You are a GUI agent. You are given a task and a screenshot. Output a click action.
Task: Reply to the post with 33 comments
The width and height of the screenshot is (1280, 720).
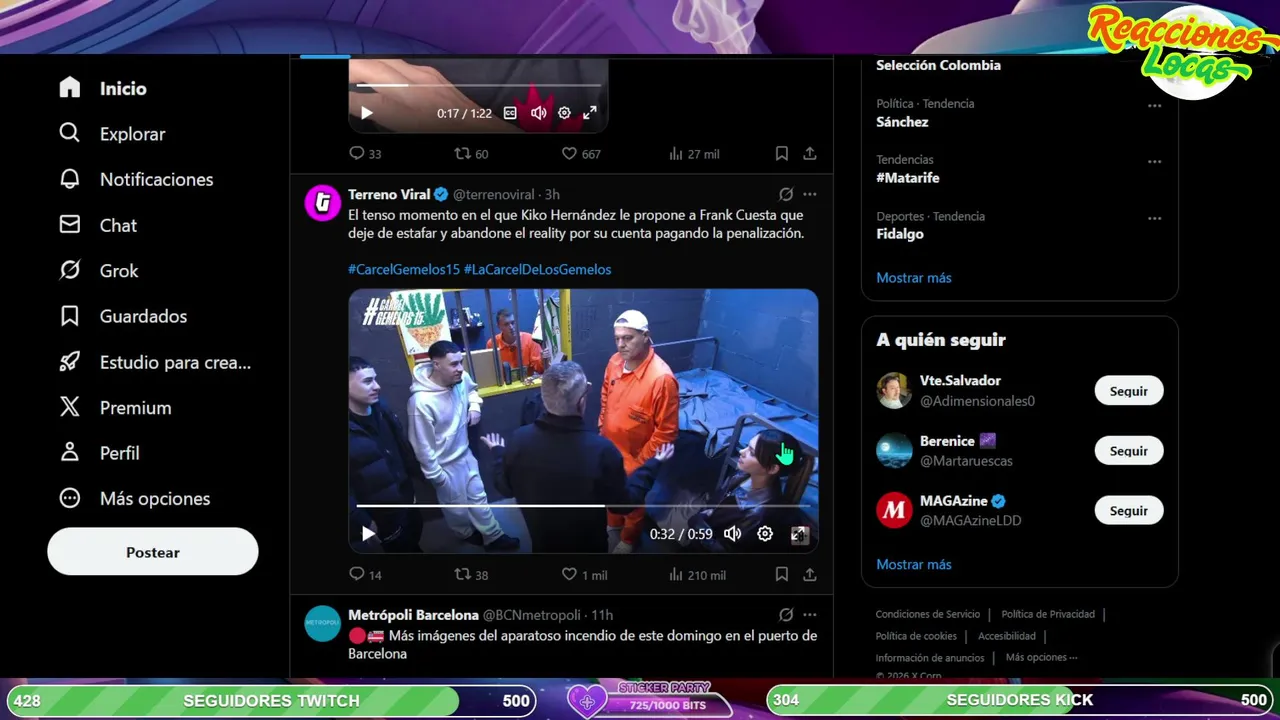[x=365, y=154]
